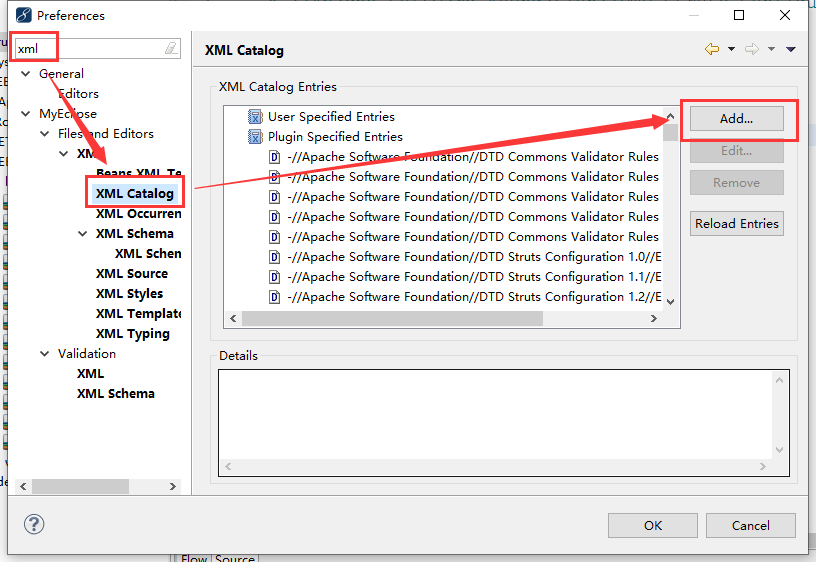Select XML Typing preference page

point(133,334)
